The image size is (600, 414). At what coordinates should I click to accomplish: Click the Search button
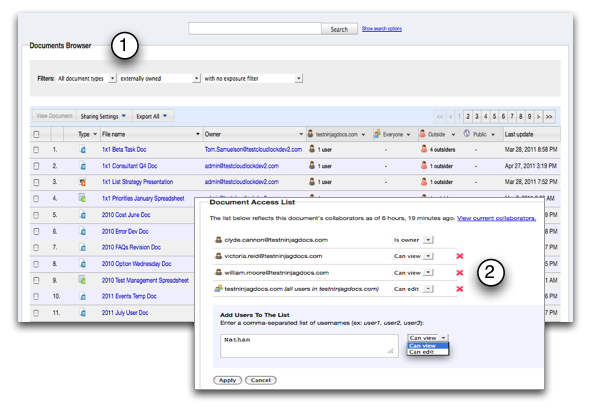tap(339, 29)
